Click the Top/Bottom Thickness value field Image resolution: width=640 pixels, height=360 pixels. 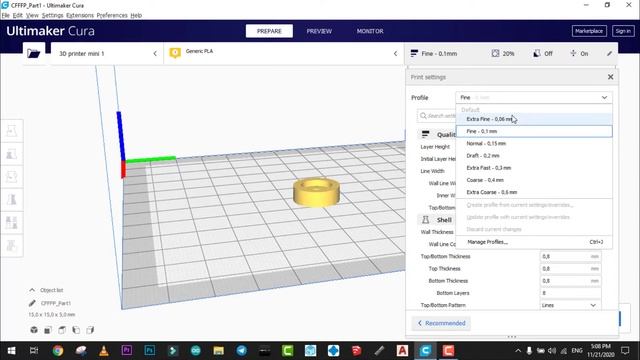pos(570,256)
